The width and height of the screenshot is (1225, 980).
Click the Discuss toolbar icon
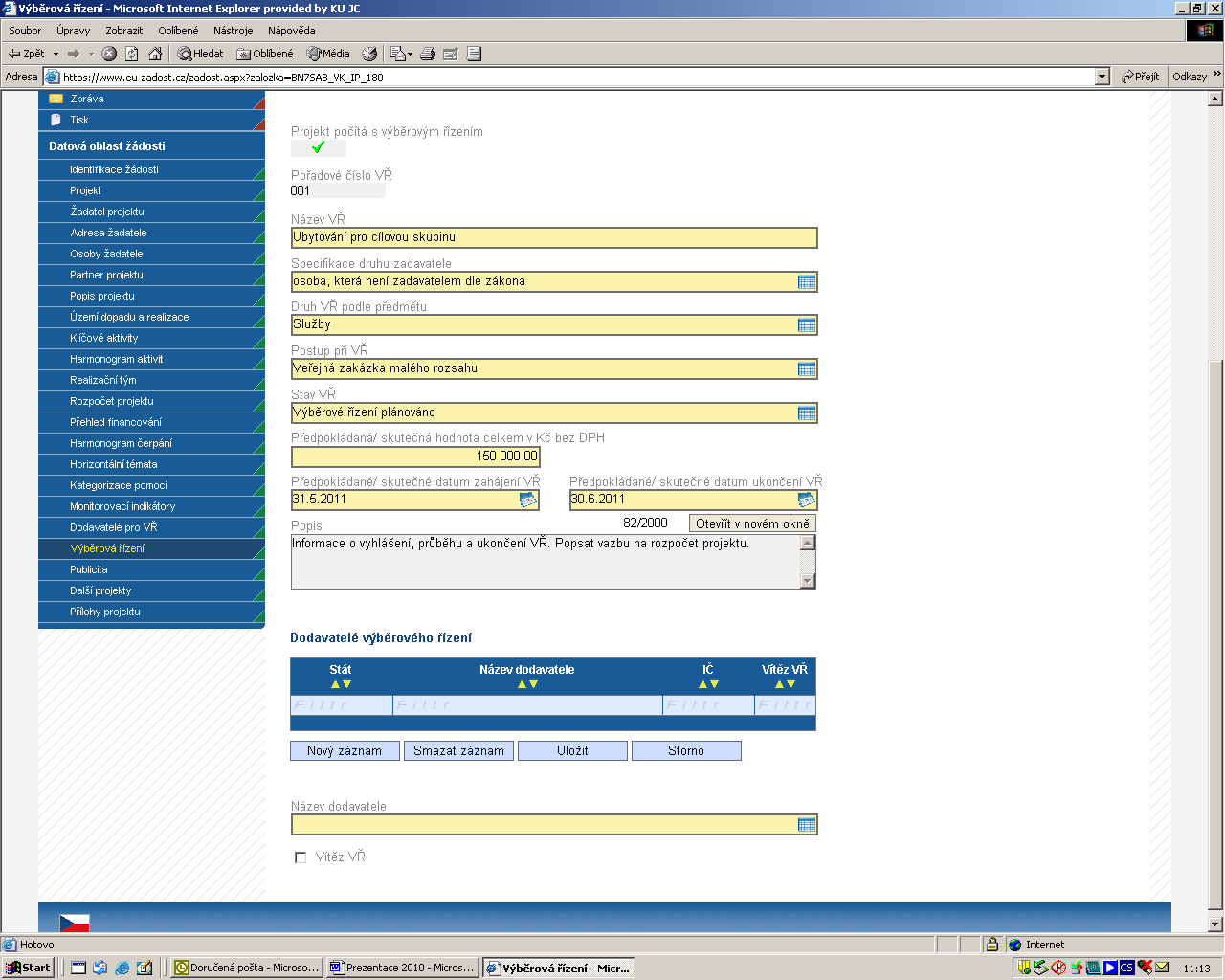[474, 54]
